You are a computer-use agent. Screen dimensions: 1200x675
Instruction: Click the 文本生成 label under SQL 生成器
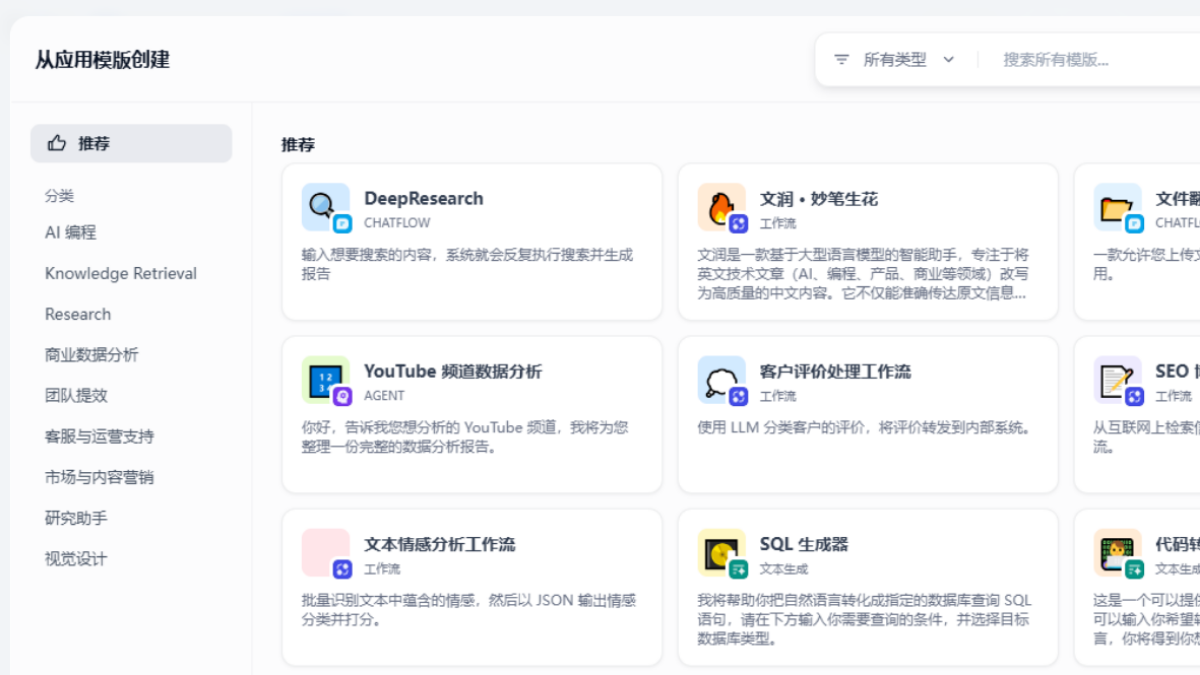point(784,569)
